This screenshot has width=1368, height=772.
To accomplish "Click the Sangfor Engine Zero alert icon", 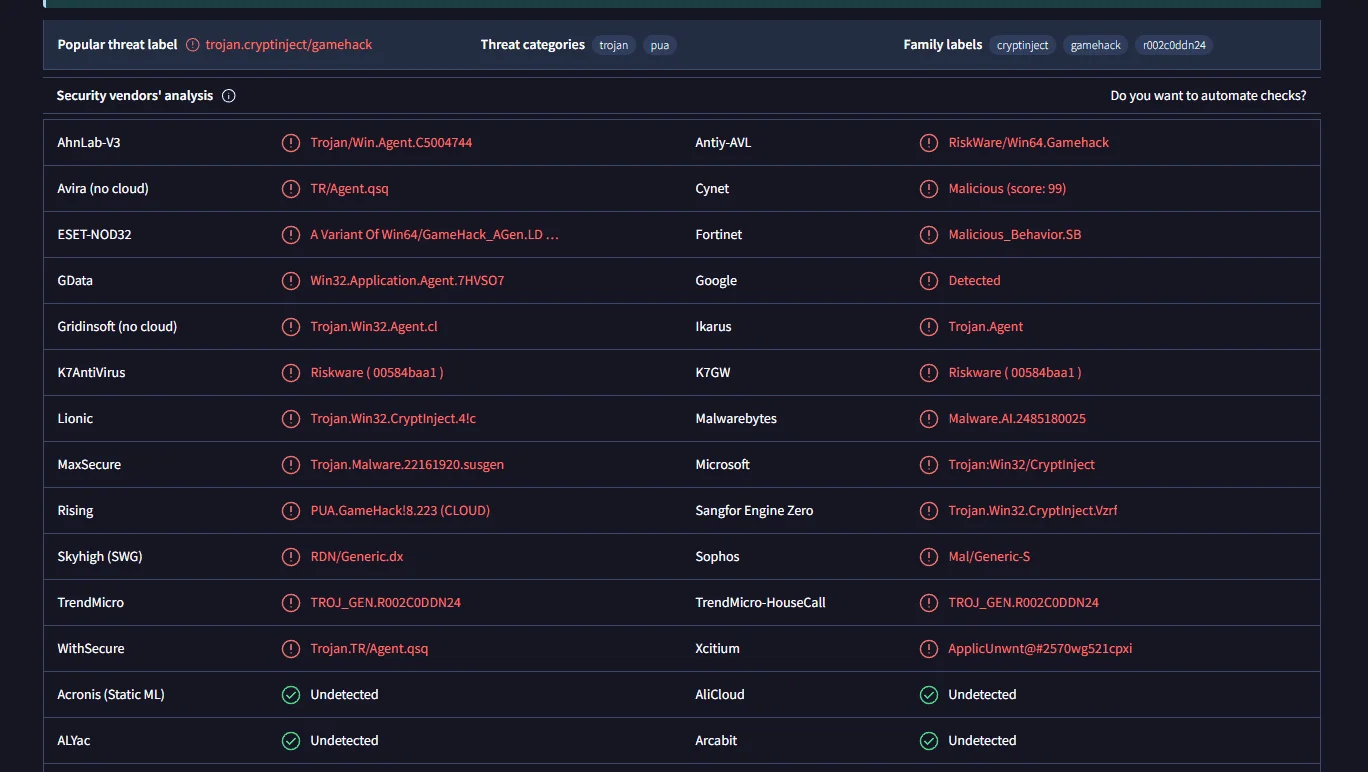I will [x=929, y=511].
